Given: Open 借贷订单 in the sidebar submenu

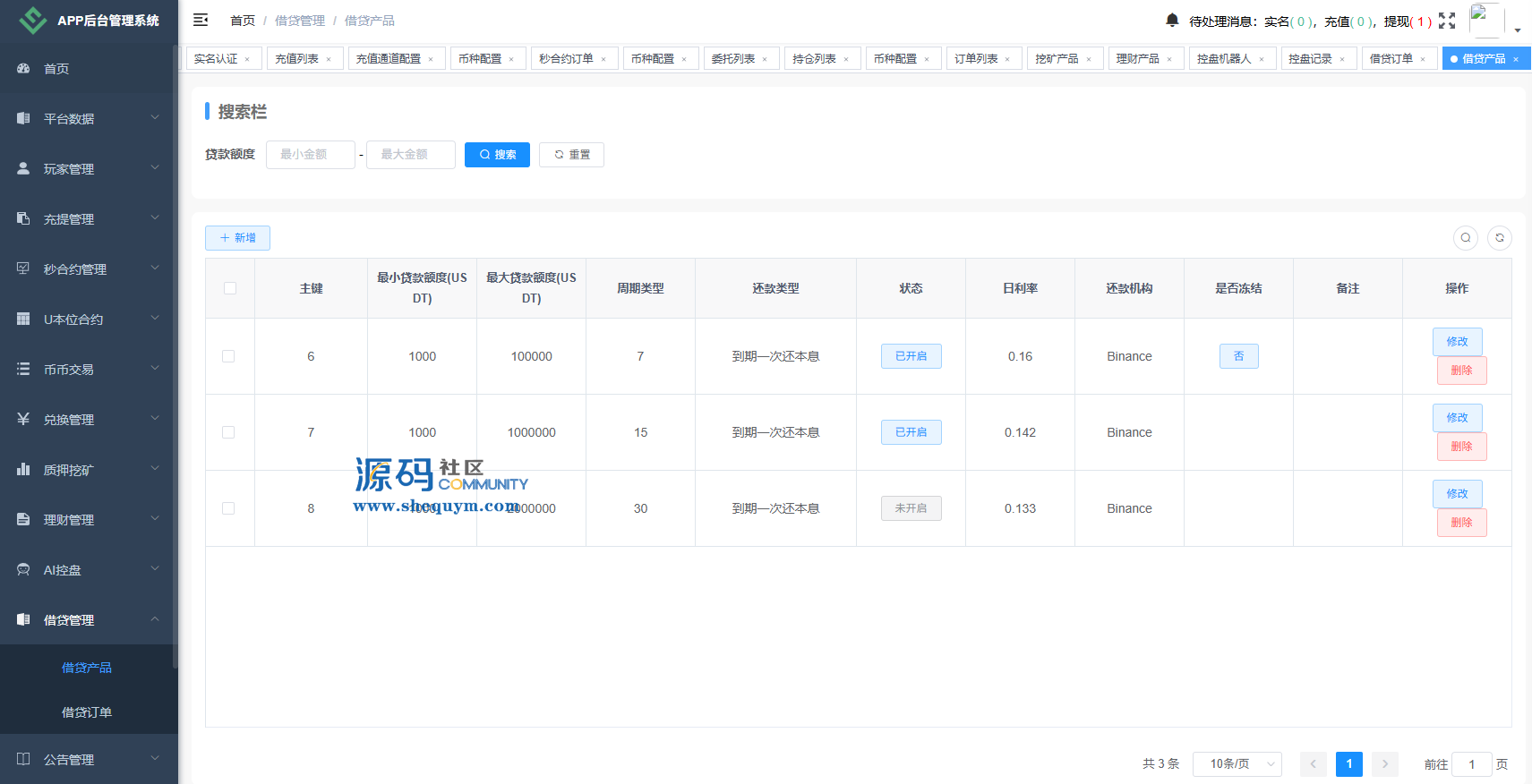Looking at the screenshot, I should click(x=87, y=712).
